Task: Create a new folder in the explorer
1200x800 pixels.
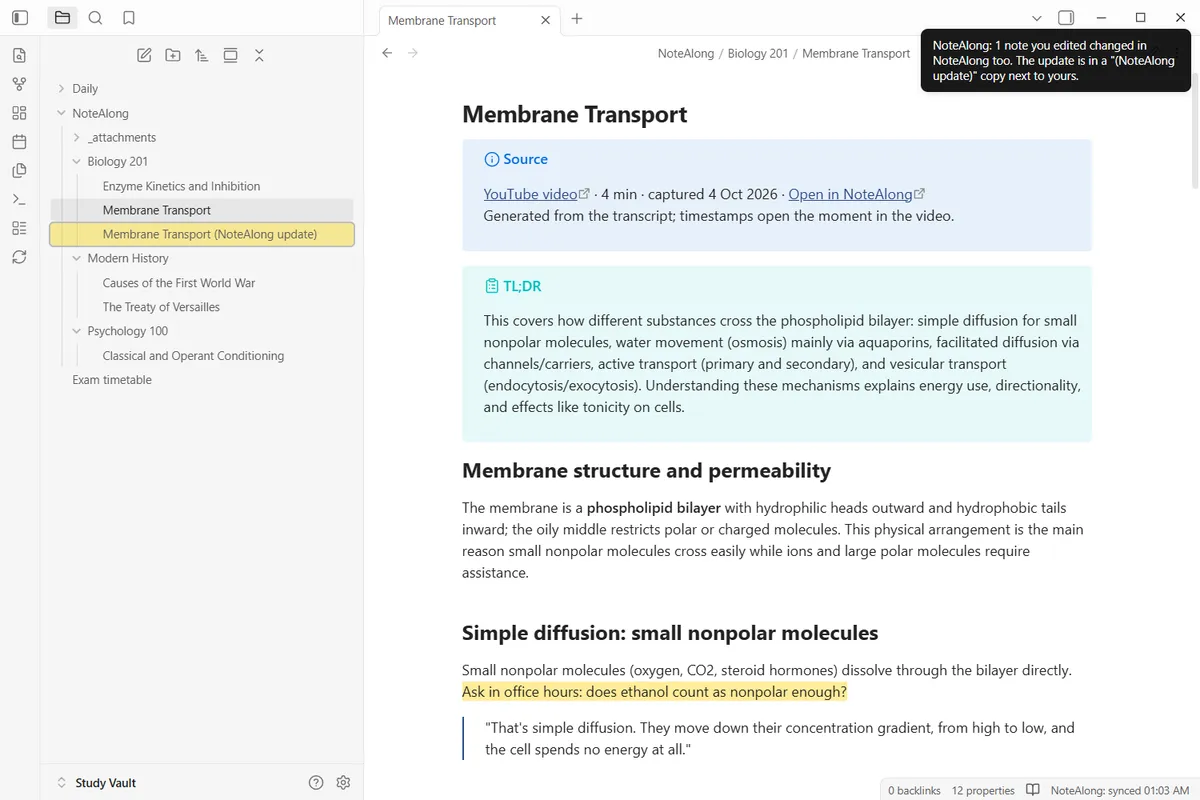Action: coord(173,56)
